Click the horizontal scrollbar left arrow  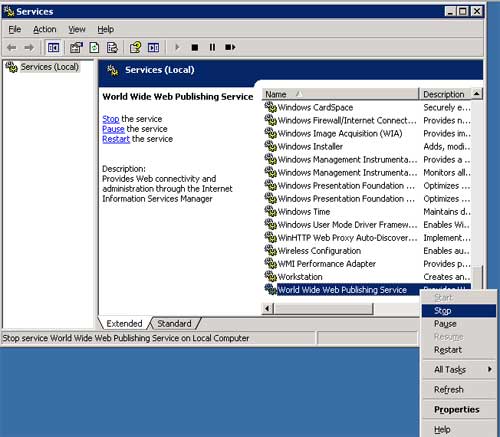point(267,309)
